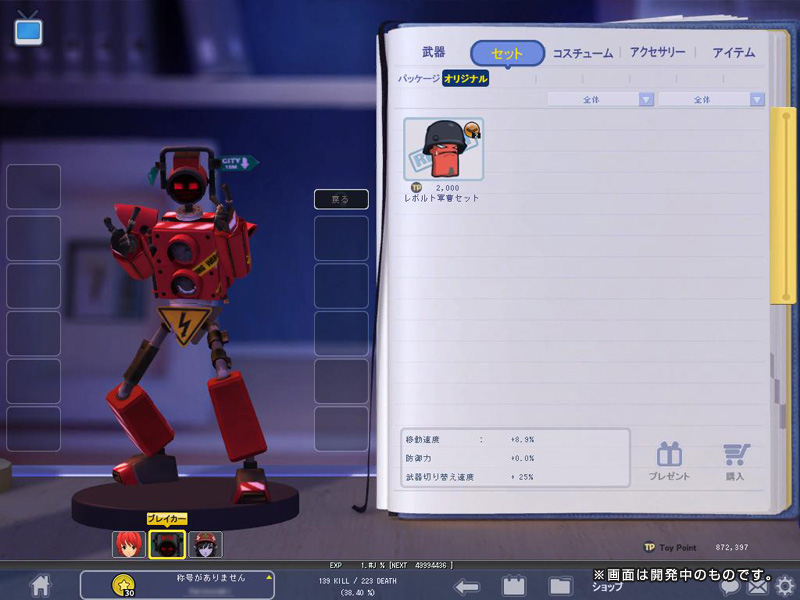Open the folder icon in bottom bar
Screen dimensions: 800x600
tap(560, 586)
